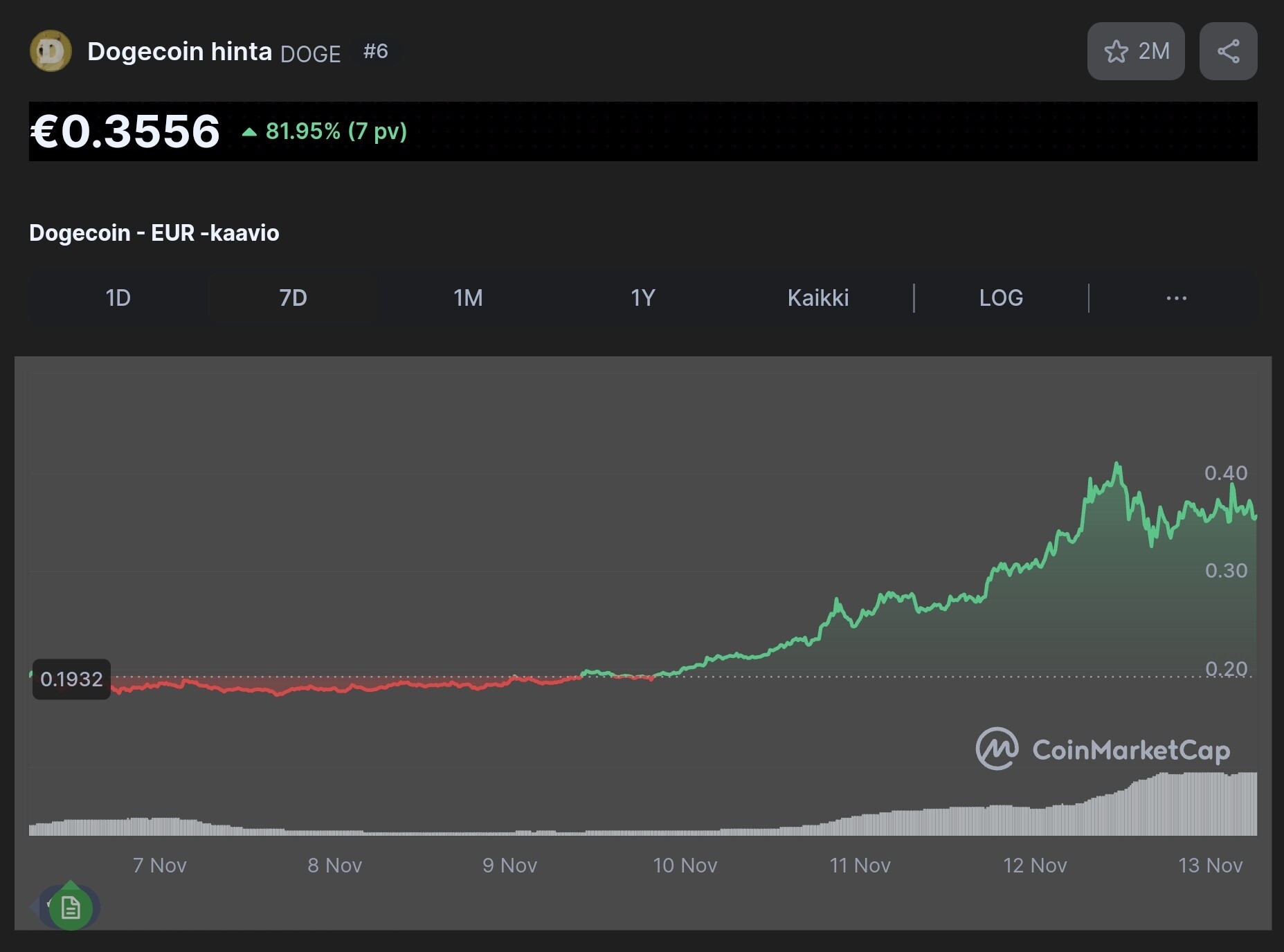This screenshot has height=952, width=1284.
Task: Show the 1M price chart
Action: [x=468, y=298]
